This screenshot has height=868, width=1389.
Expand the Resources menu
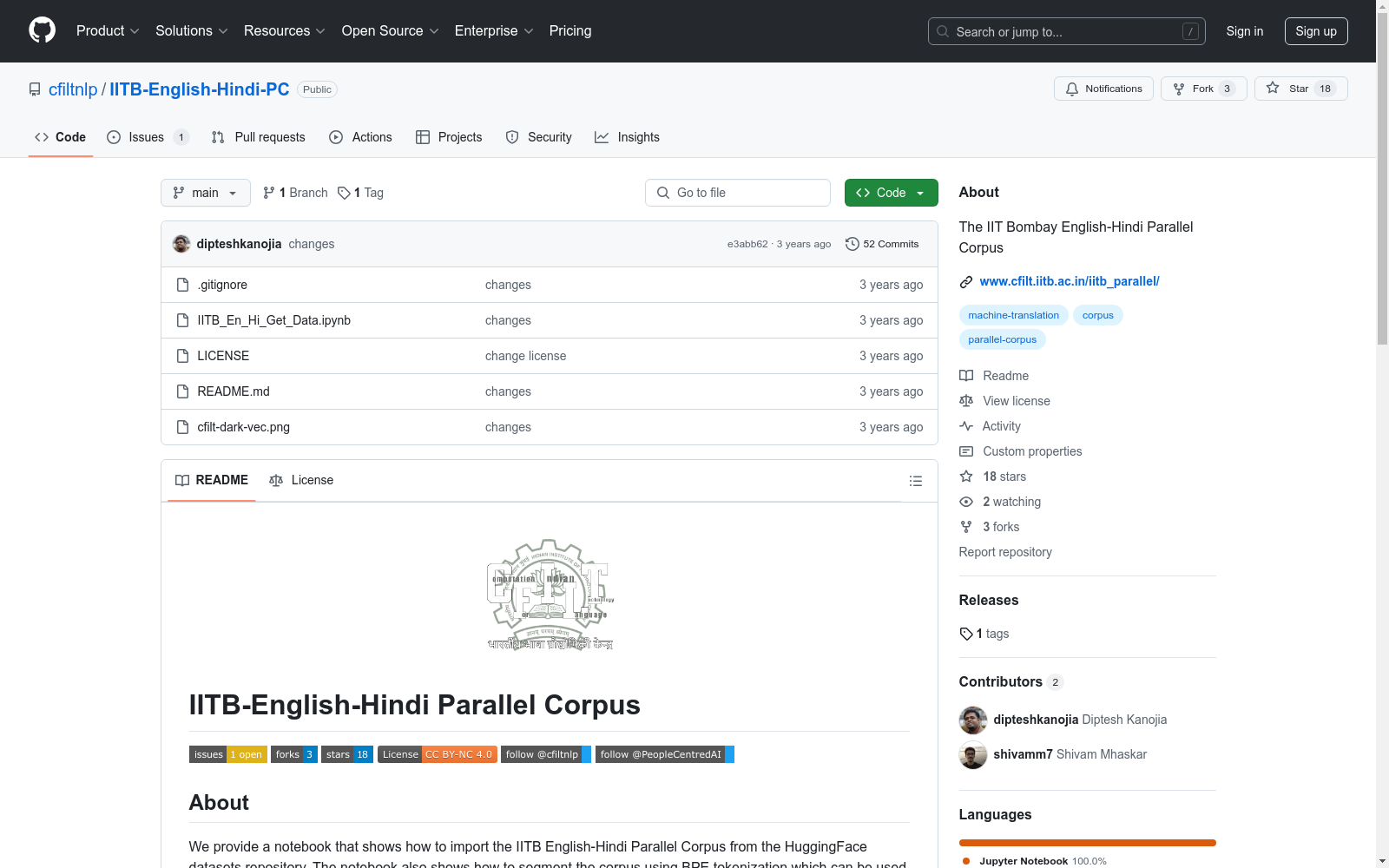click(x=285, y=31)
